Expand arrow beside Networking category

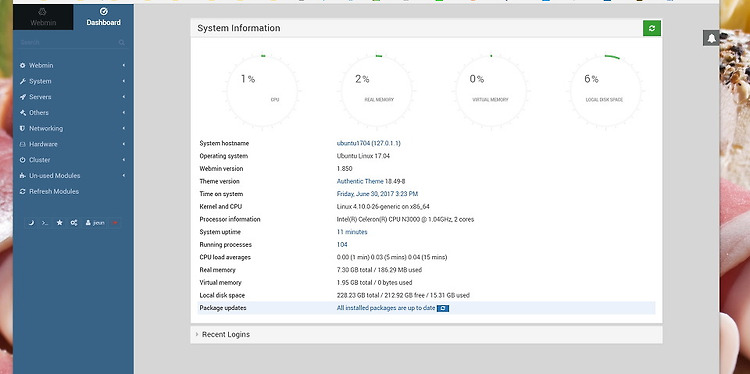point(123,129)
